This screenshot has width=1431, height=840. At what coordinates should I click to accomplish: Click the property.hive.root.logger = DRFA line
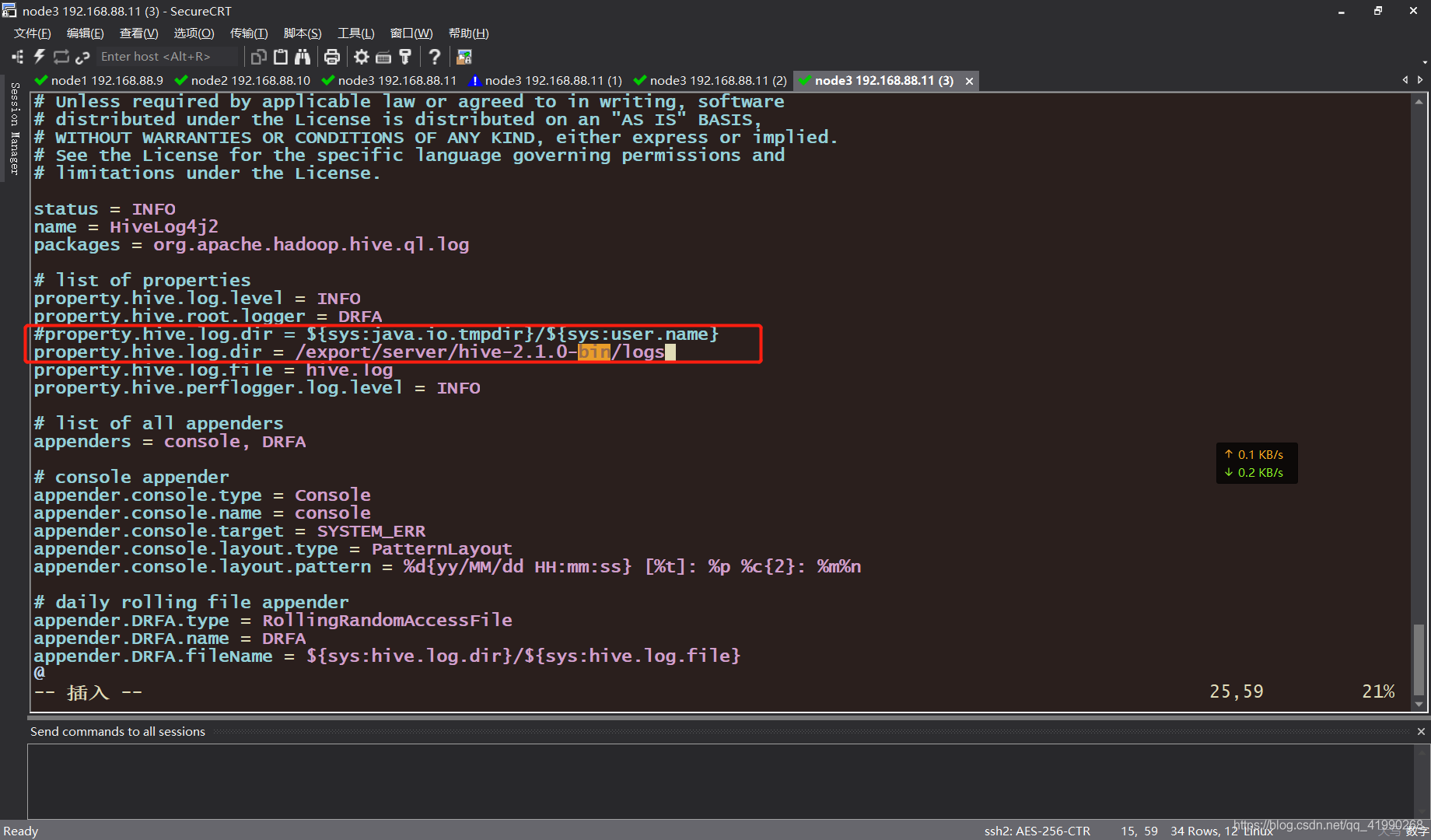pyautogui.click(x=208, y=317)
